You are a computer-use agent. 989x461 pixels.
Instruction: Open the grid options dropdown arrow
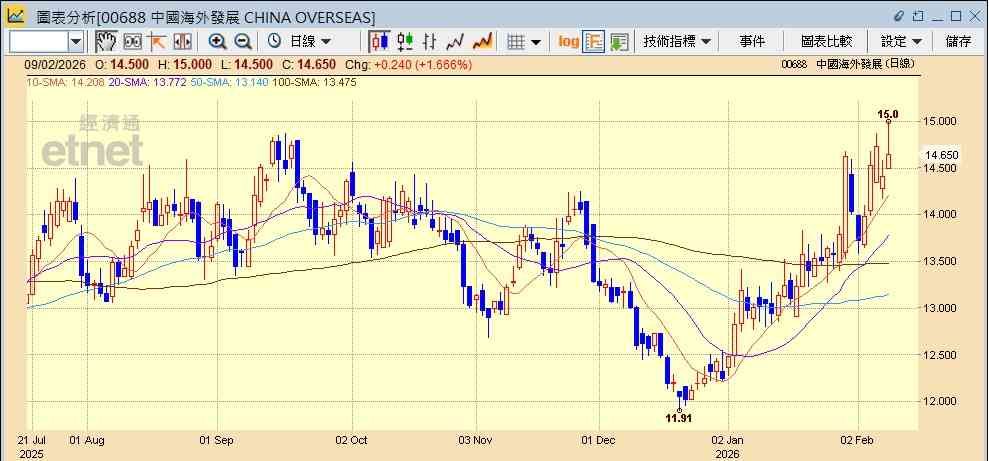[x=535, y=42]
